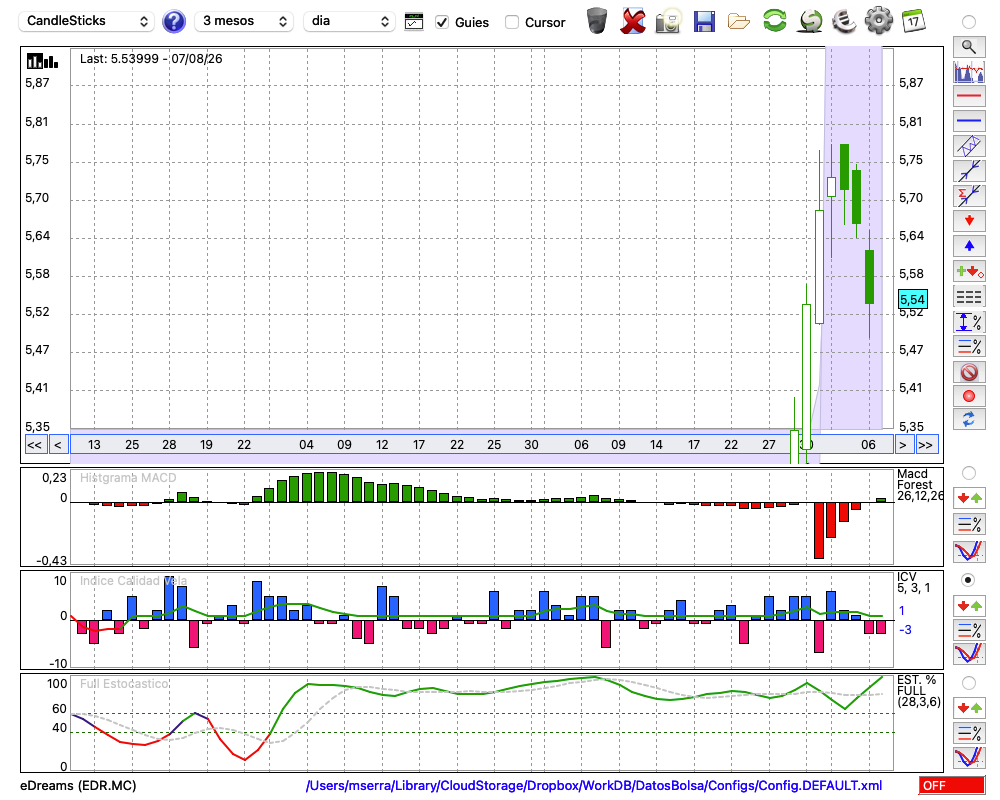Click the eDreams (EDR.MC) ticker label

(78, 785)
